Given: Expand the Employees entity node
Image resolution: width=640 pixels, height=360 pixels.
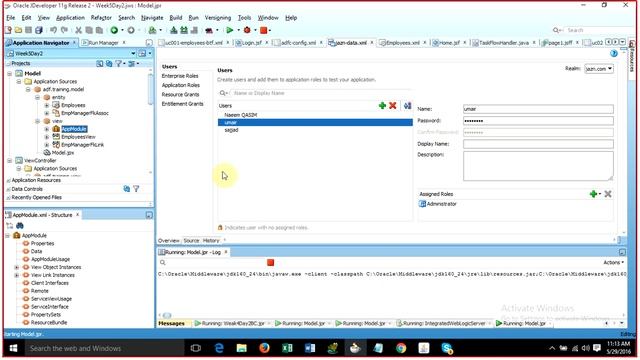Looking at the screenshot, I should pyautogui.click(x=47, y=105).
